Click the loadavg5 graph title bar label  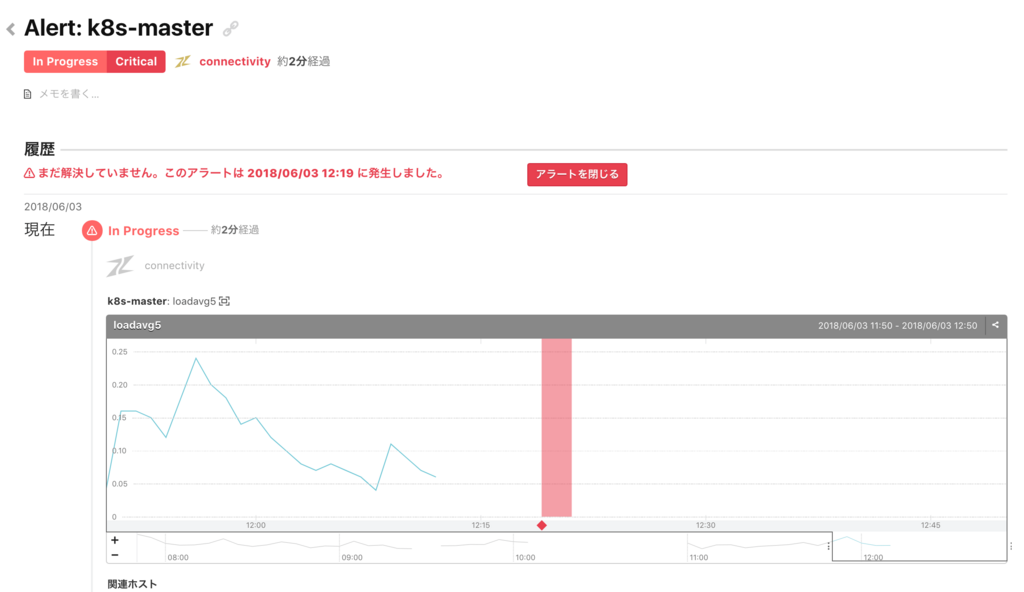pos(137,325)
